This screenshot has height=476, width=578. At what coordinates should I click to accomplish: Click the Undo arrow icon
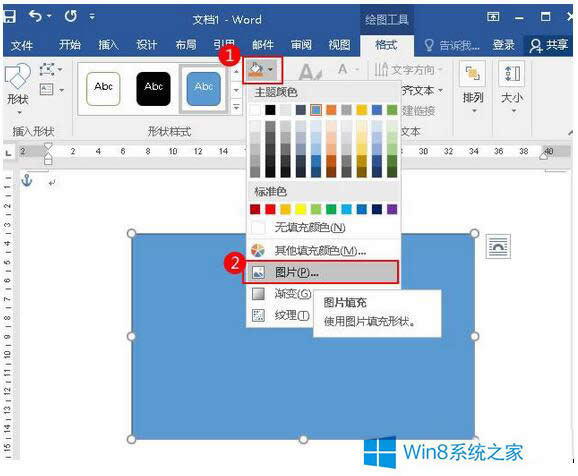36,16
